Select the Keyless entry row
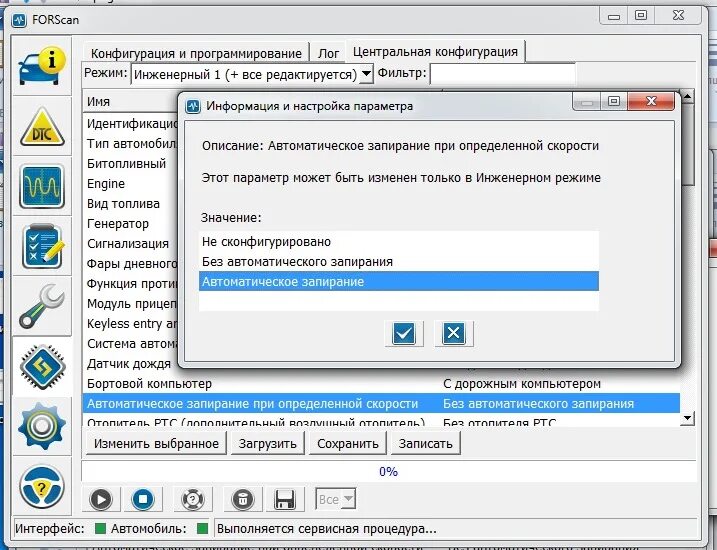Screen dimensions: 717x550 click(132, 324)
